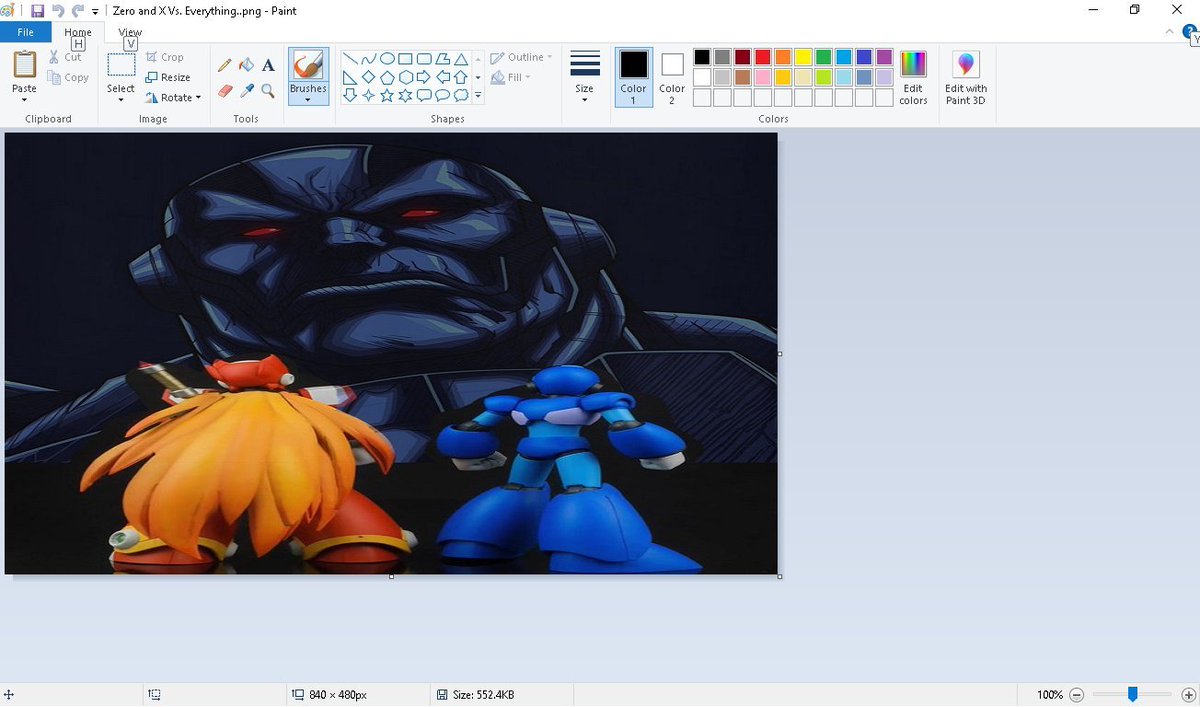The image size is (1200, 707).
Task: Select the Color picker eyedropper tool
Action: pos(246,91)
